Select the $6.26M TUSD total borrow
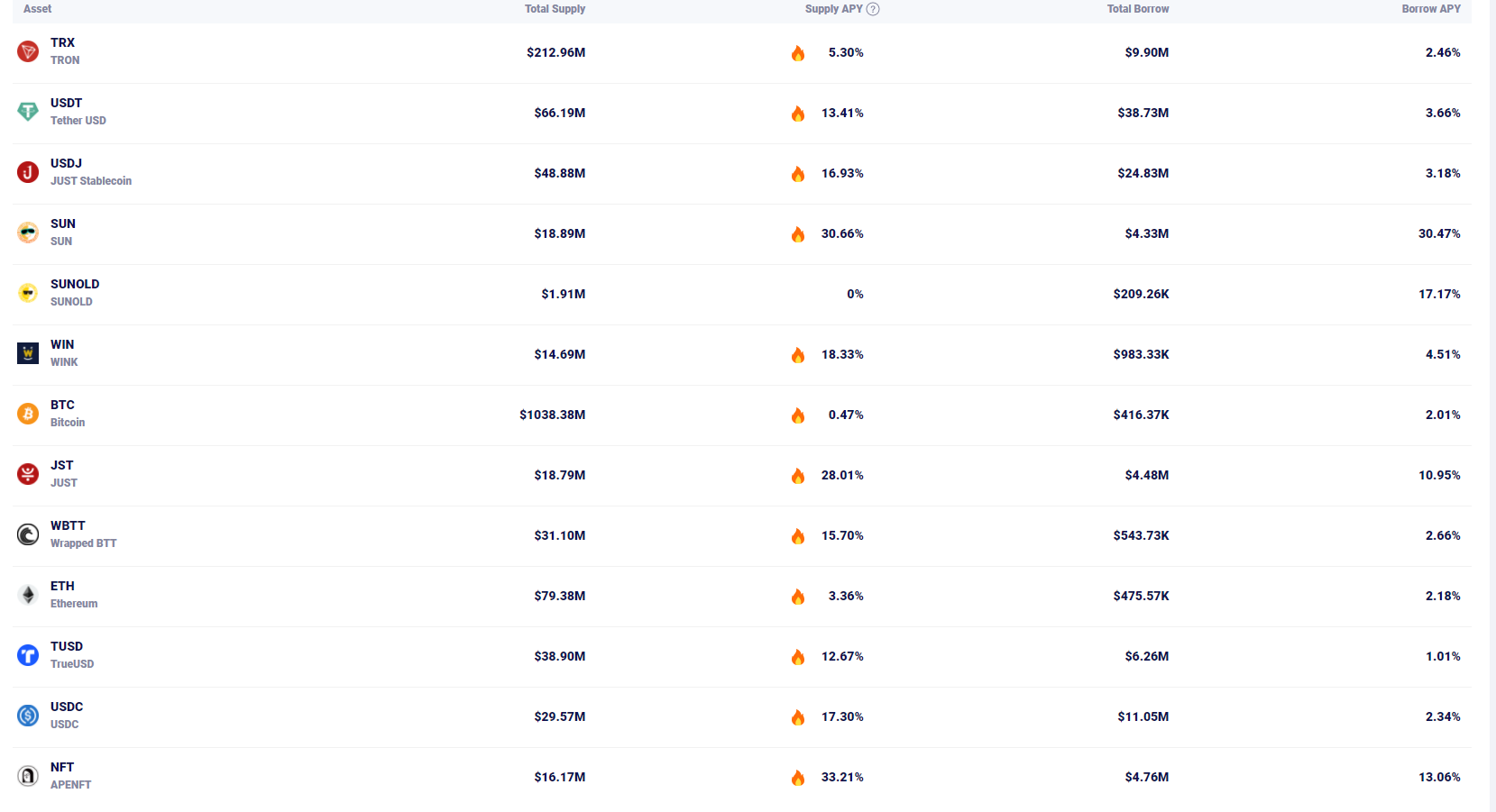 (x=1146, y=656)
